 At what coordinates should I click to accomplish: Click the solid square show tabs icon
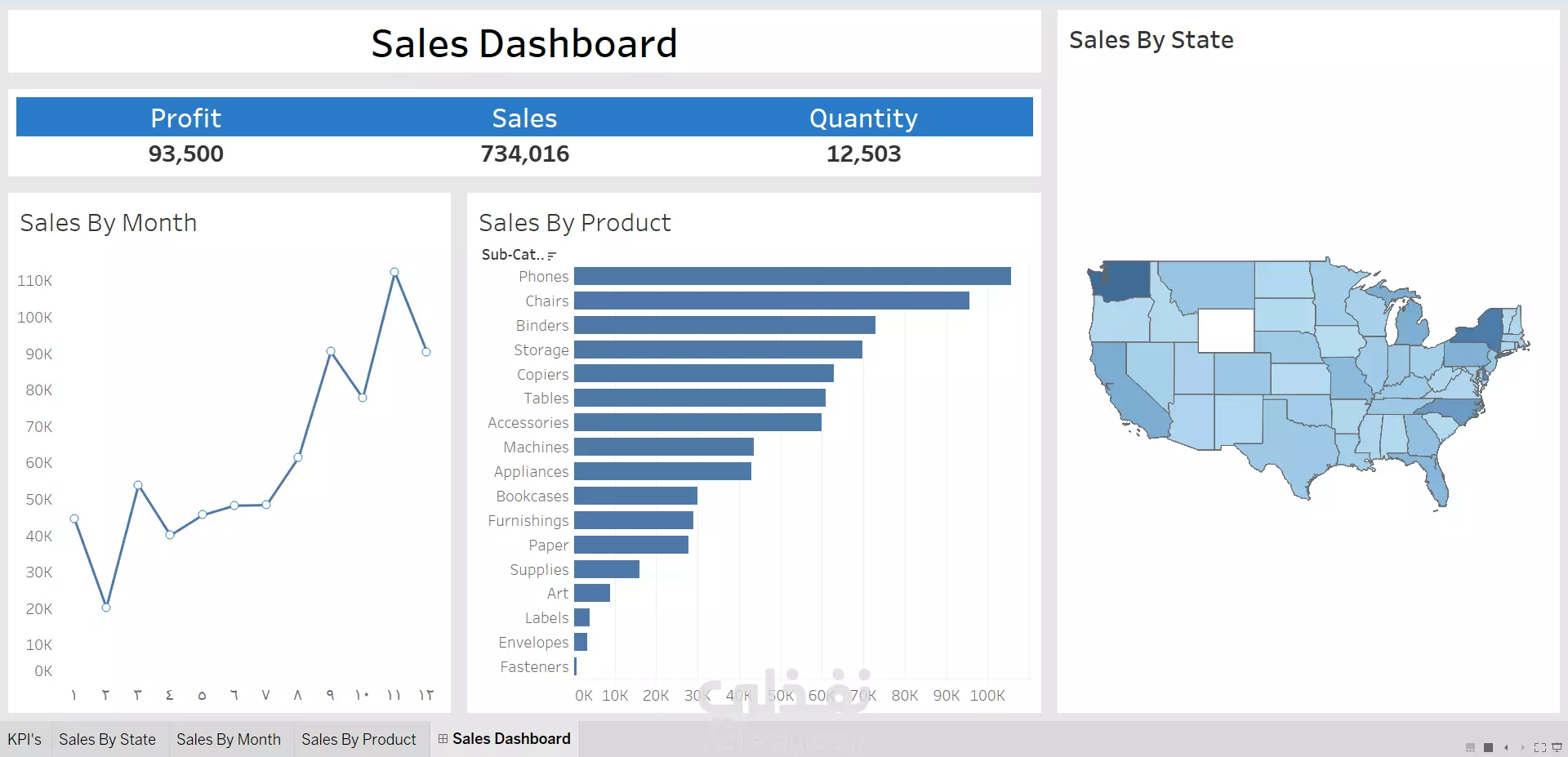click(1489, 747)
